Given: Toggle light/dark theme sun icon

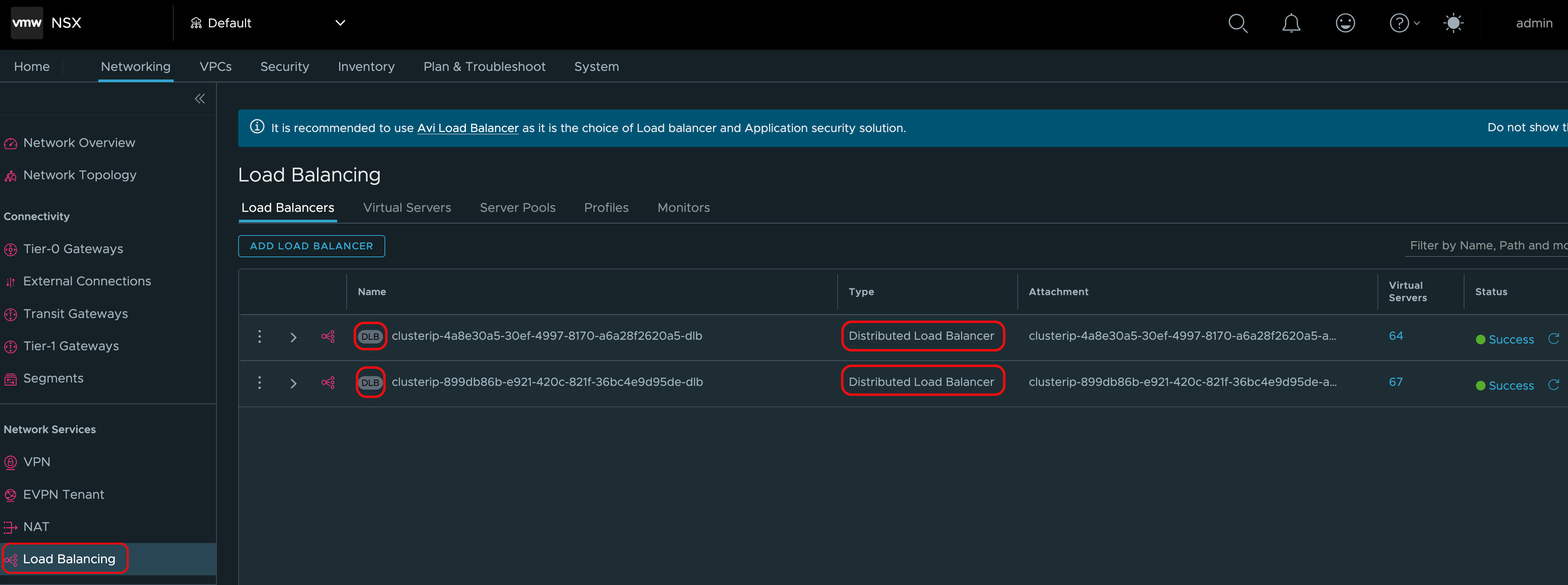Looking at the screenshot, I should click(x=1453, y=23).
